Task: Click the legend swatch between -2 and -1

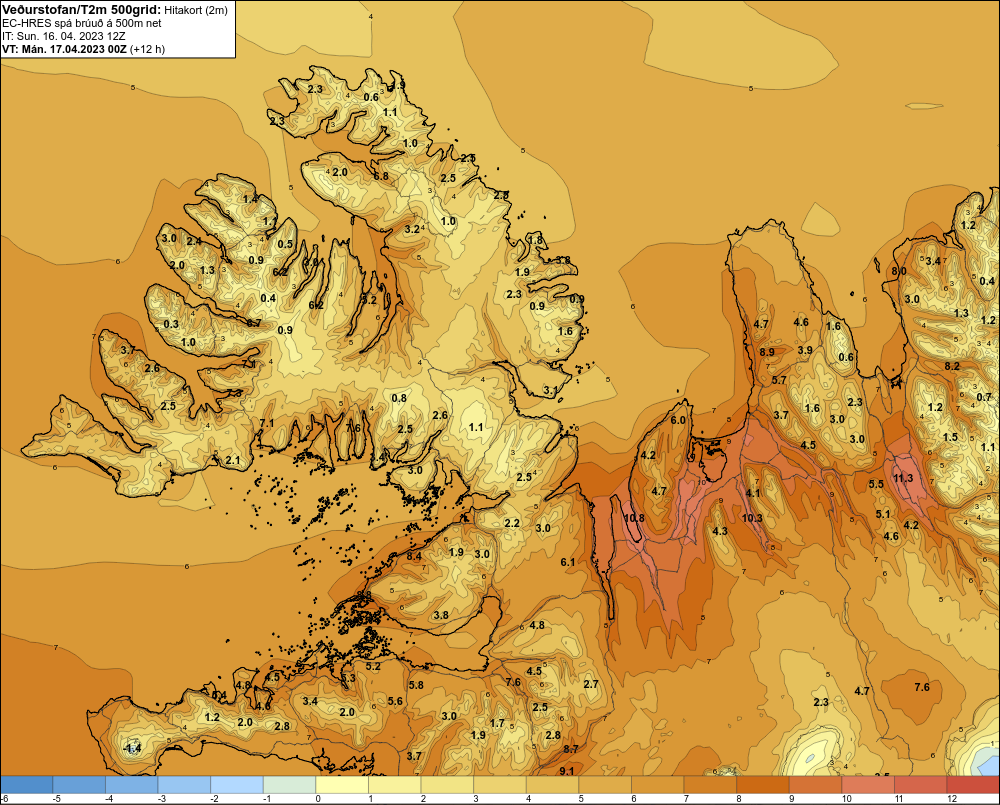Action: 237,785
